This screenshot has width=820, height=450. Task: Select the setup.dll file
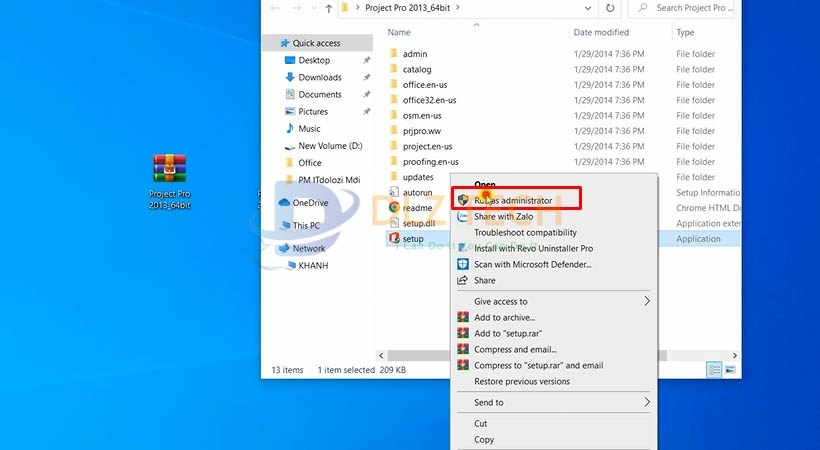[418, 223]
